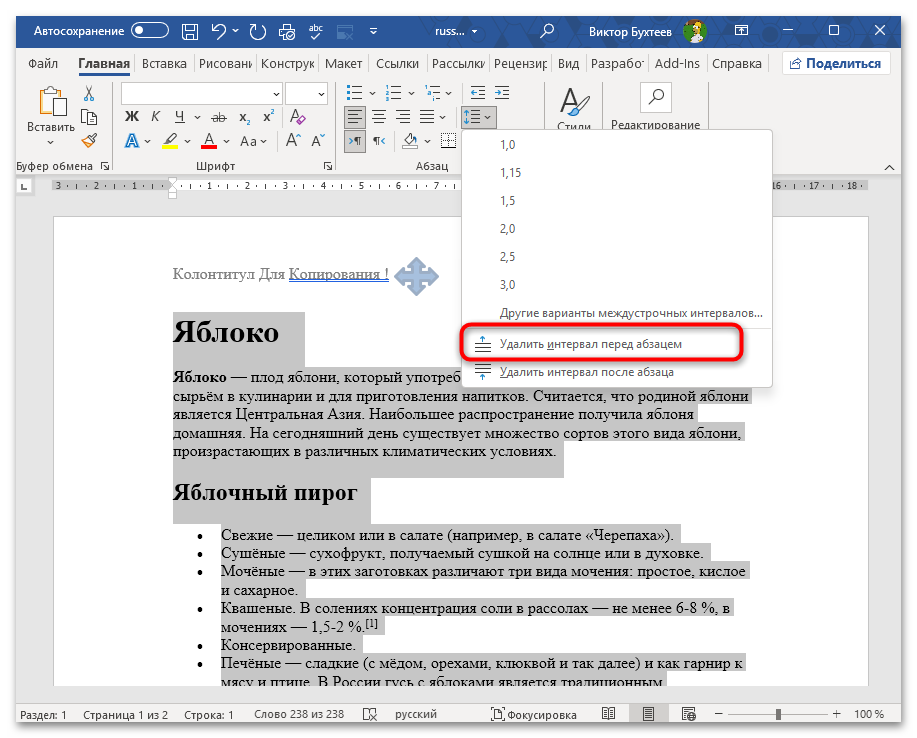Undo the last action
Screen dimensions: 917x738
pyautogui.click(x=218, y=31)
